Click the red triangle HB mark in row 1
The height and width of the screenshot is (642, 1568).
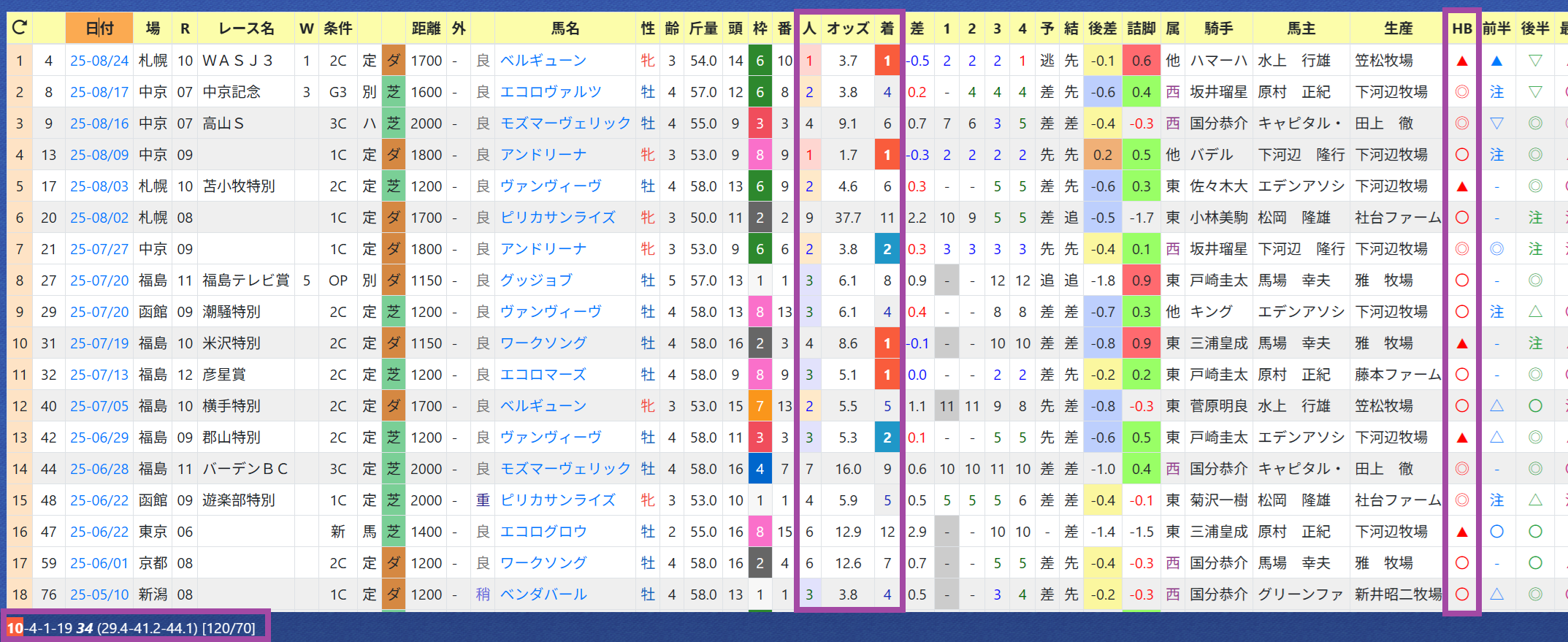click(1462, 61)
